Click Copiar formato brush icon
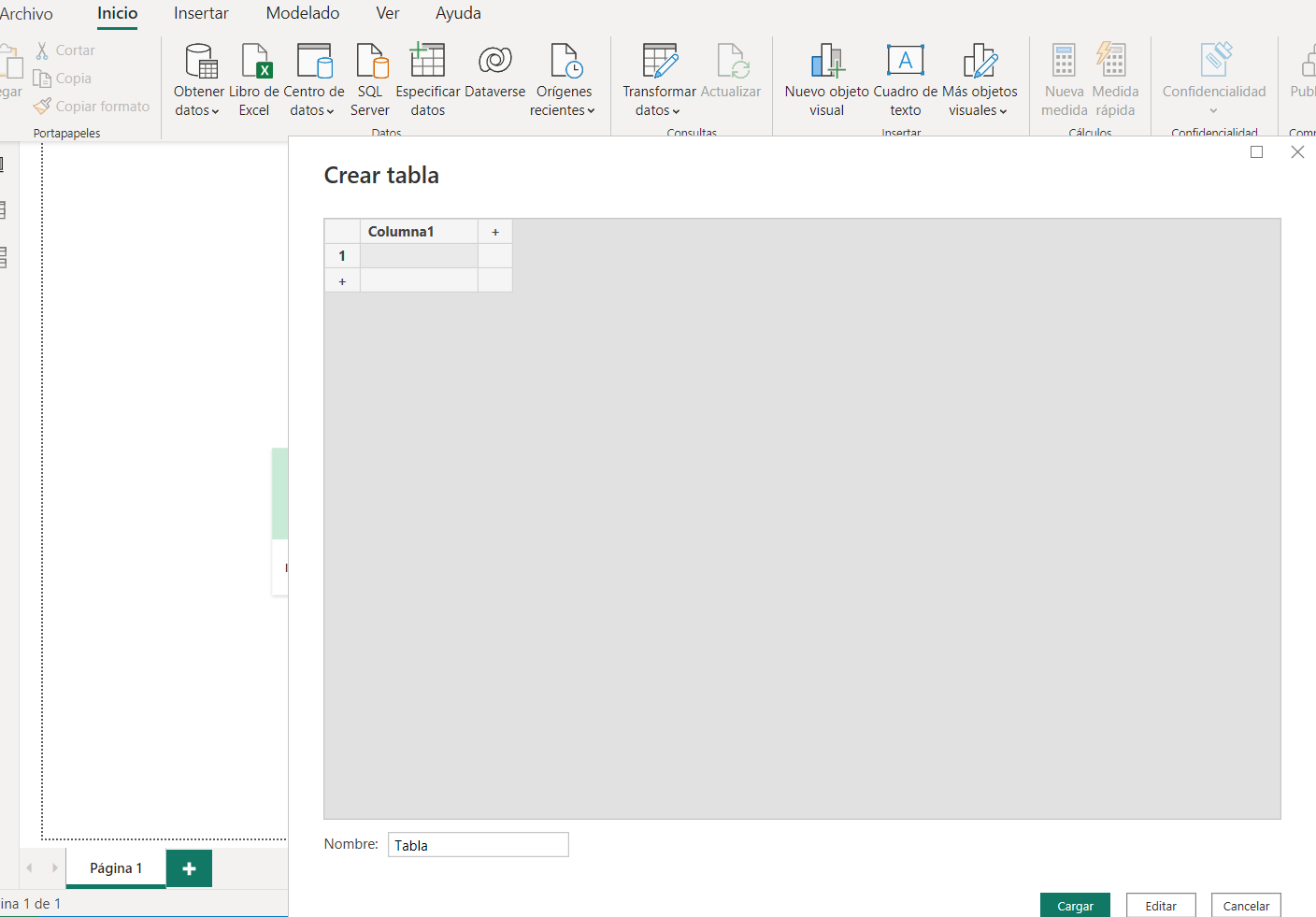The width and height of the screenshot is (1316, 917). [x=42, y=106]
